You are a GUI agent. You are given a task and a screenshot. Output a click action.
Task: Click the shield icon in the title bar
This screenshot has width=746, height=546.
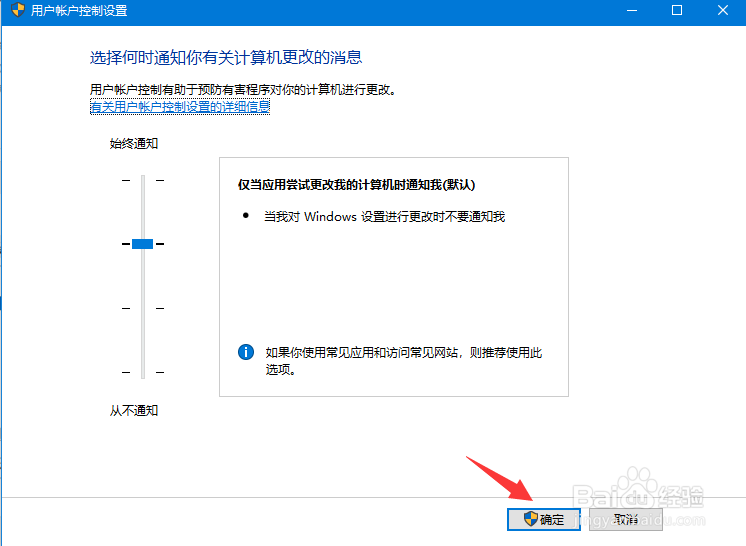pyautogui.click(x=18, y=10)
